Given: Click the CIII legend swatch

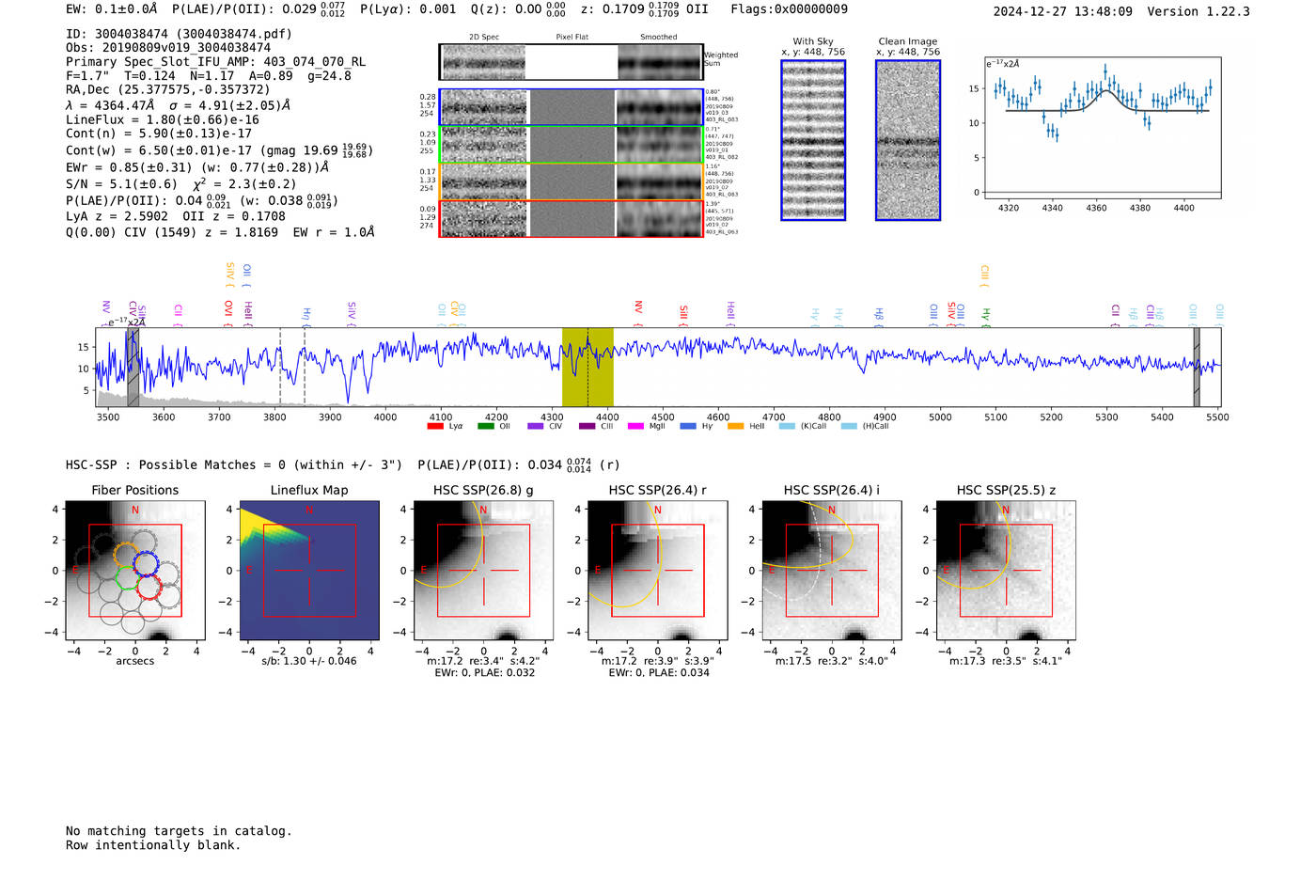Looking at the screenshot, I should click(587, 426).
